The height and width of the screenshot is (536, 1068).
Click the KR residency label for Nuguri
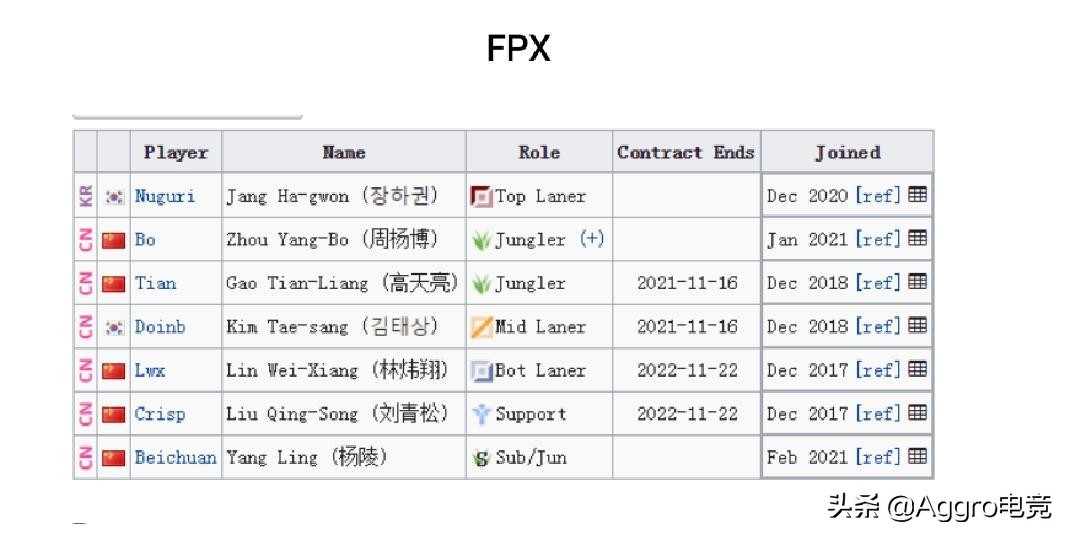click(x=86, y=196)
